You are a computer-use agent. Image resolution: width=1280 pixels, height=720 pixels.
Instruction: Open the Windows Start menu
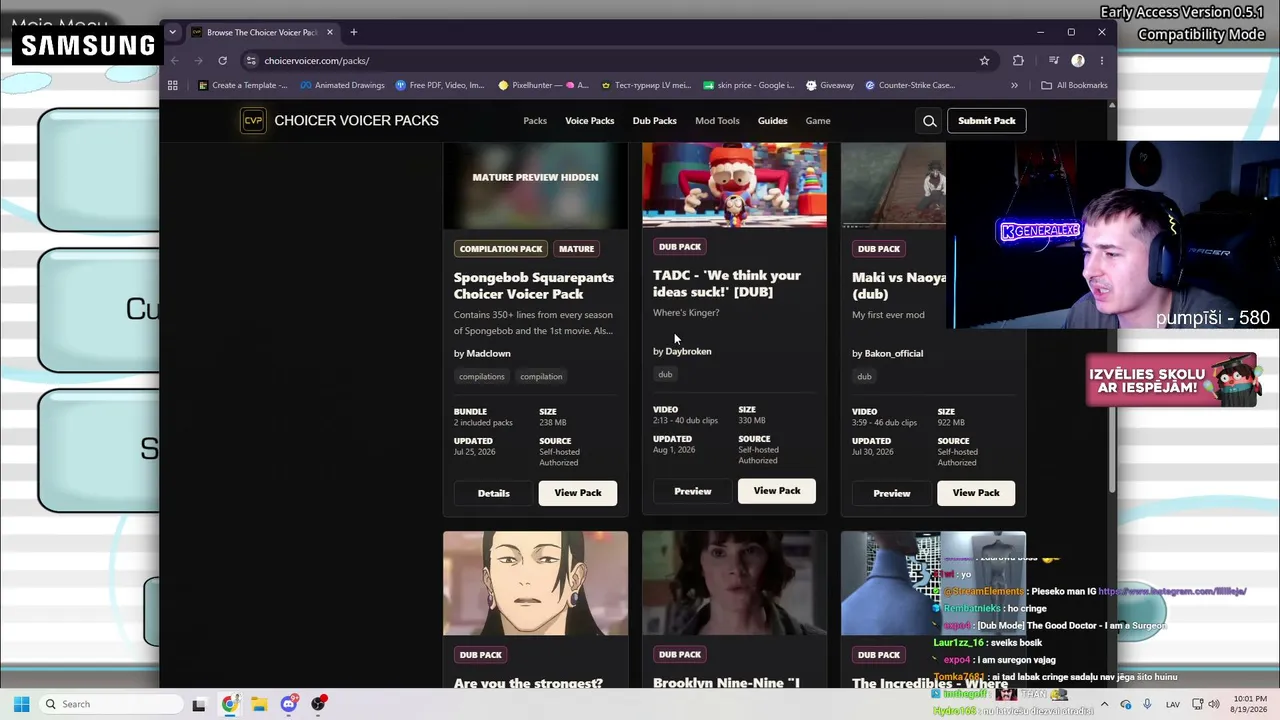21,704
